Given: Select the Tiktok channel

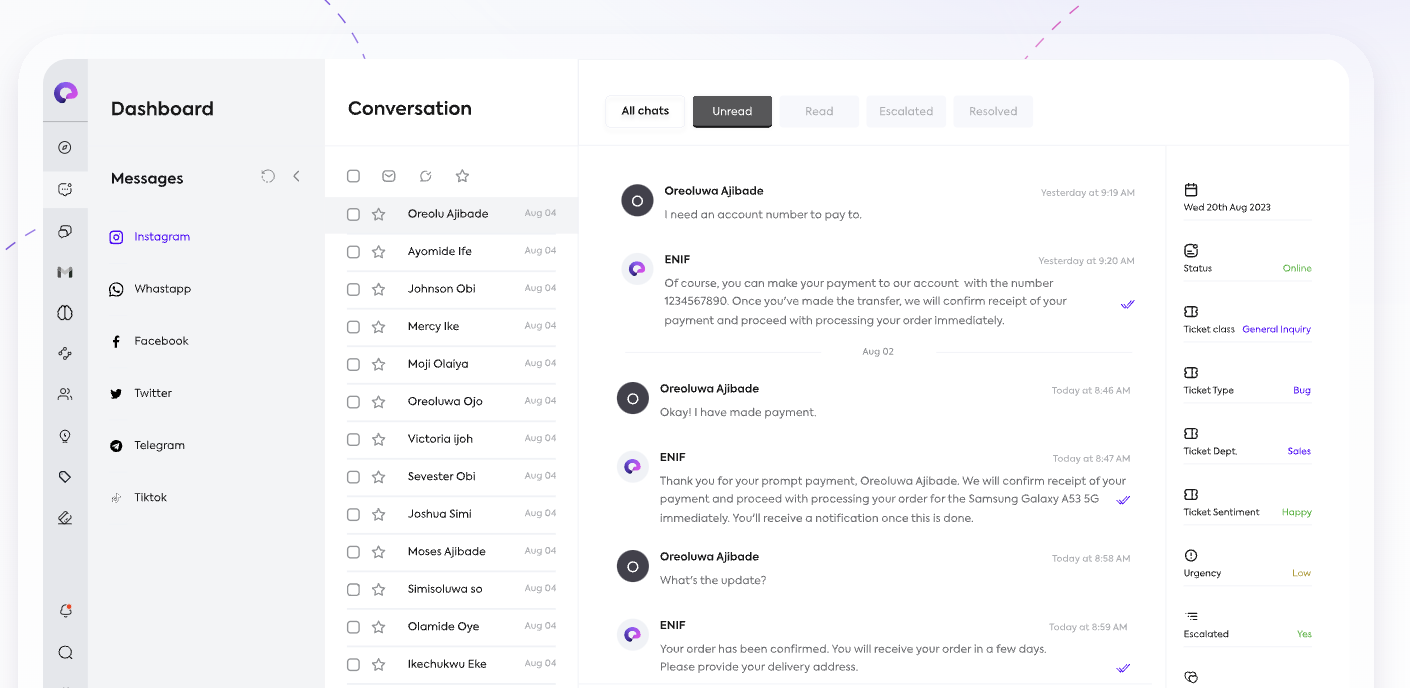Looking at the screenshot, I should 138,497.
